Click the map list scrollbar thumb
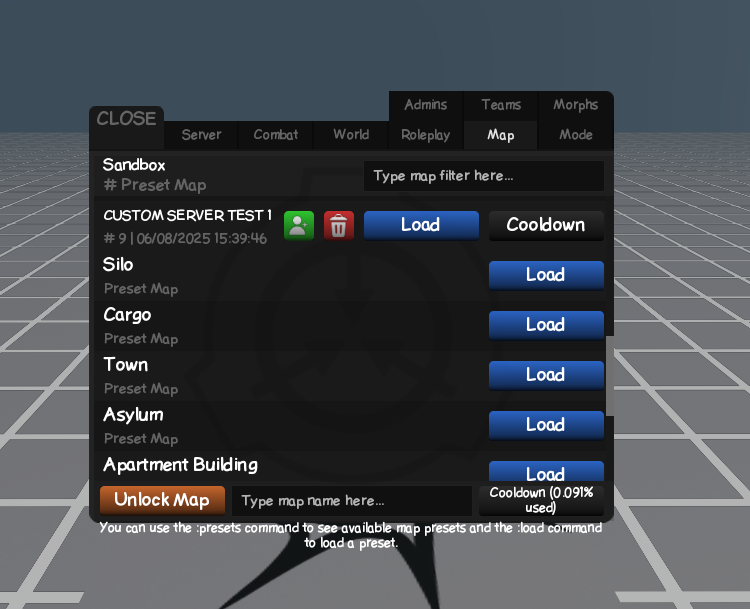This screenshot has width=750, height=609. coord(610,376)
